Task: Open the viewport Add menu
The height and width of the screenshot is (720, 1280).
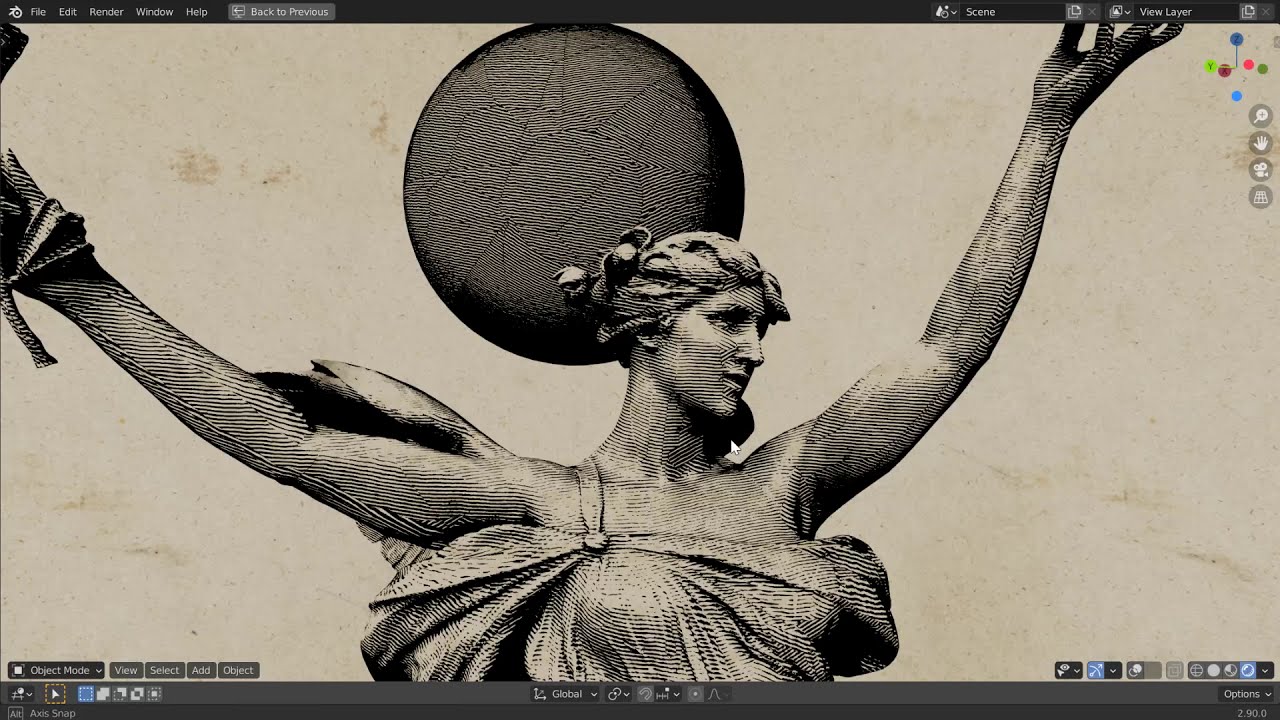Action: [x=201, y=670]
